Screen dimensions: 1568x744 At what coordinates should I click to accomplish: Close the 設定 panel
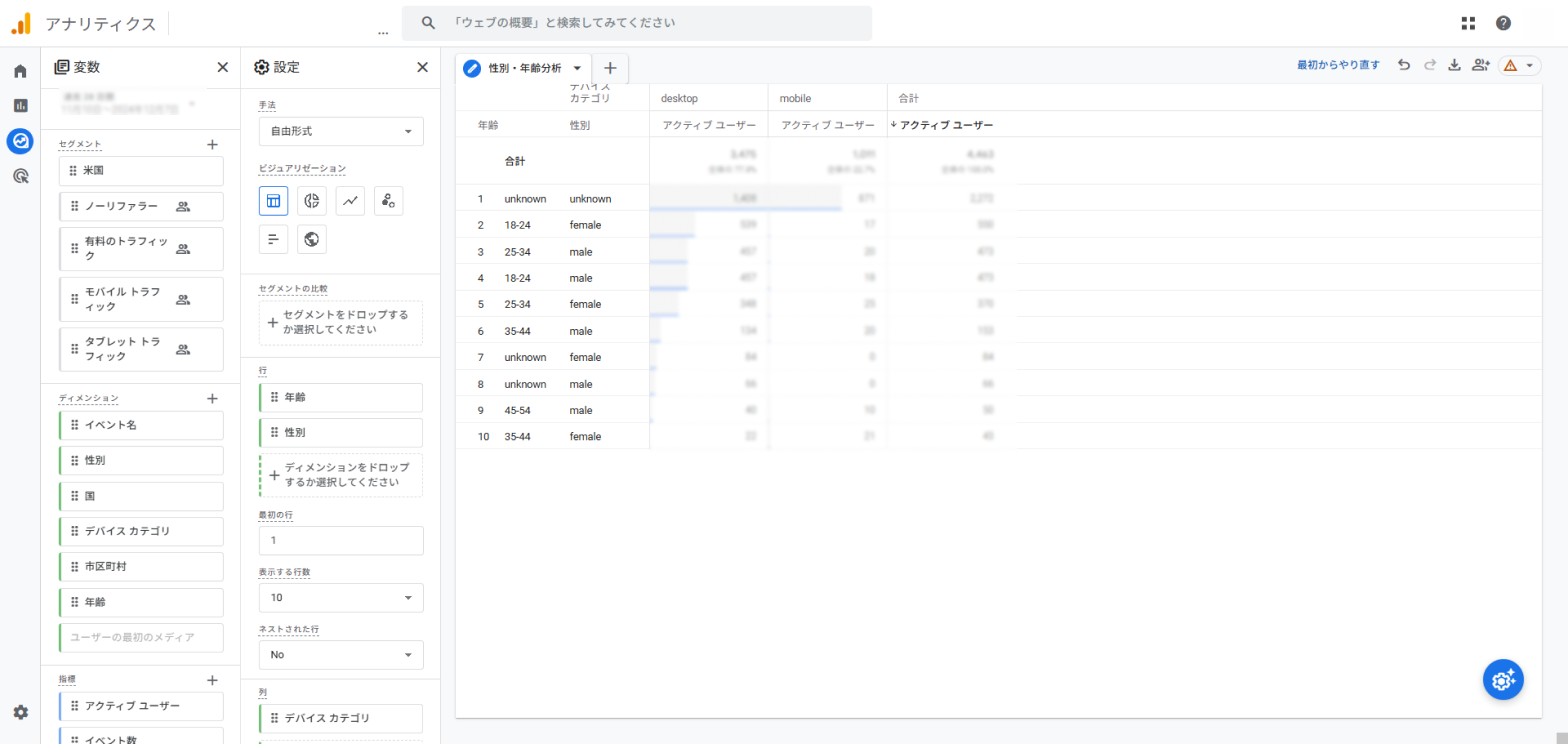(422, 67)
